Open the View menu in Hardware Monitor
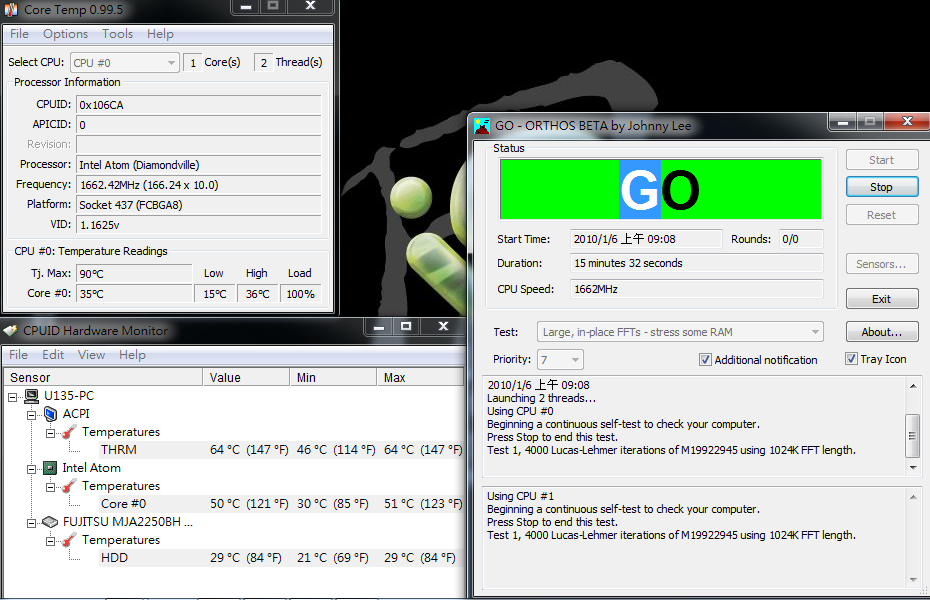Screen dimensions: 930x600 coord(91,355)
